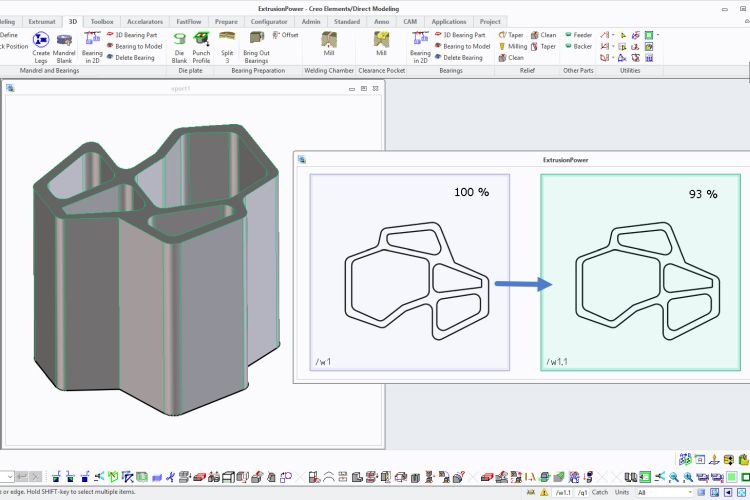Select the /w1.1 93 % profile thumbnail
Image resolution: width=750 pixels, height=500 pixels.
coord(640,272)
